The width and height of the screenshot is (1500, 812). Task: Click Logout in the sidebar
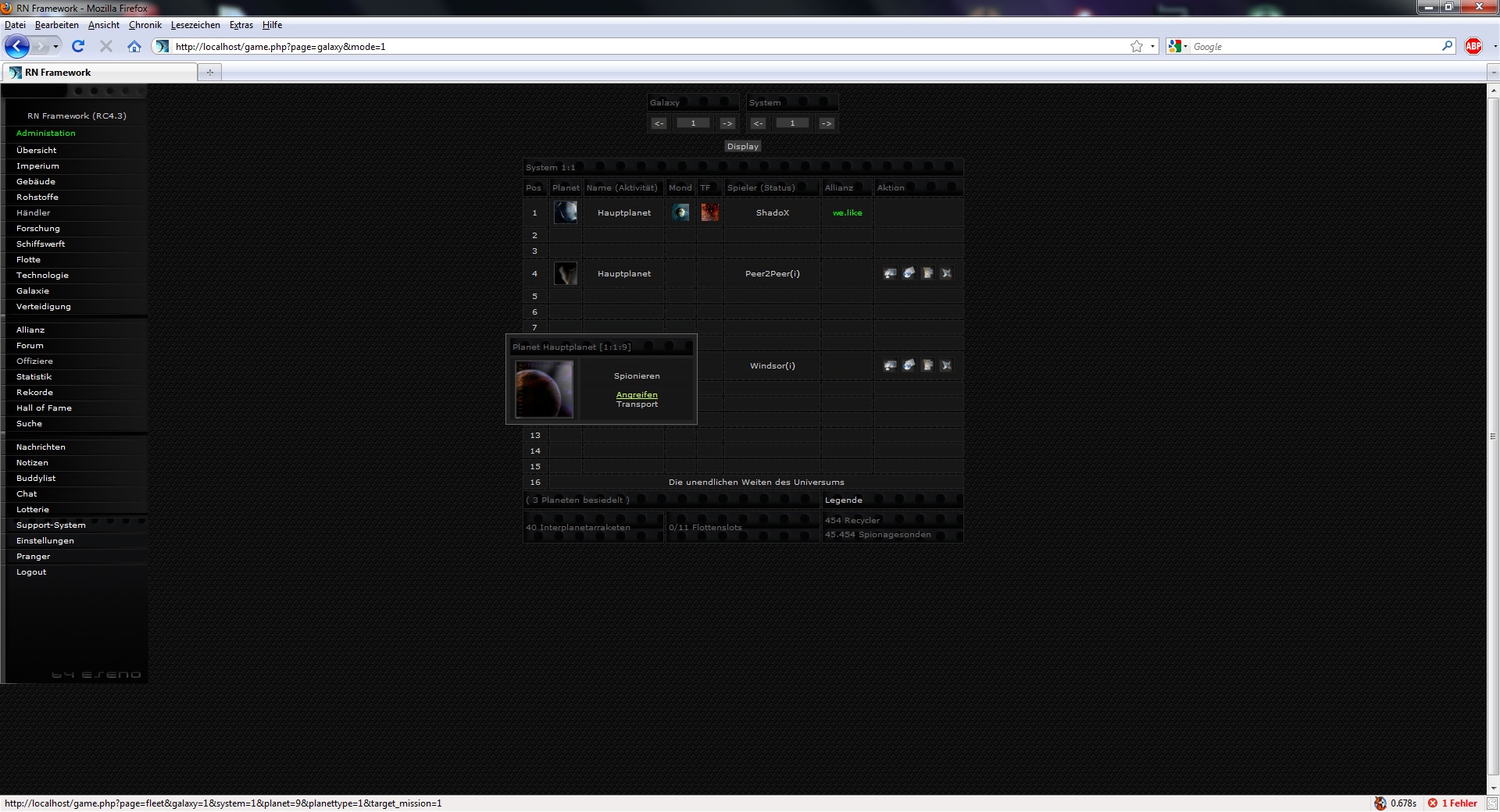coord(31,572)
